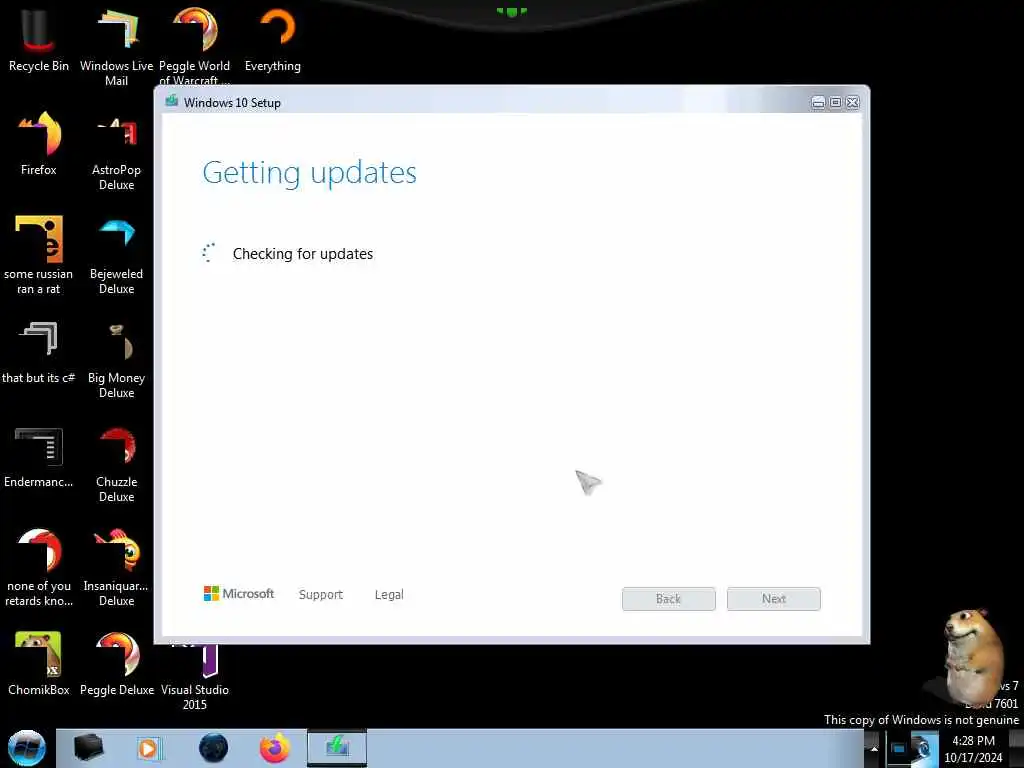The image size is (1024, 768).
Task: Select the "some russian ran a rat" icon
Action: [x=39, y=255]
